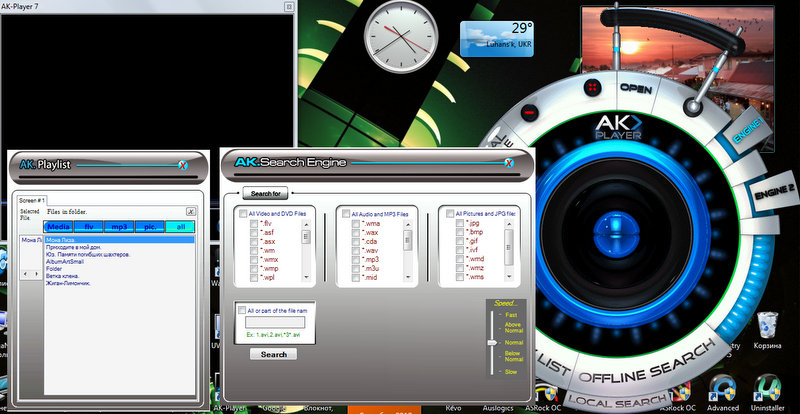Open the Recycle Bin (Корзина) desktop icon

[x=767, y=331]
